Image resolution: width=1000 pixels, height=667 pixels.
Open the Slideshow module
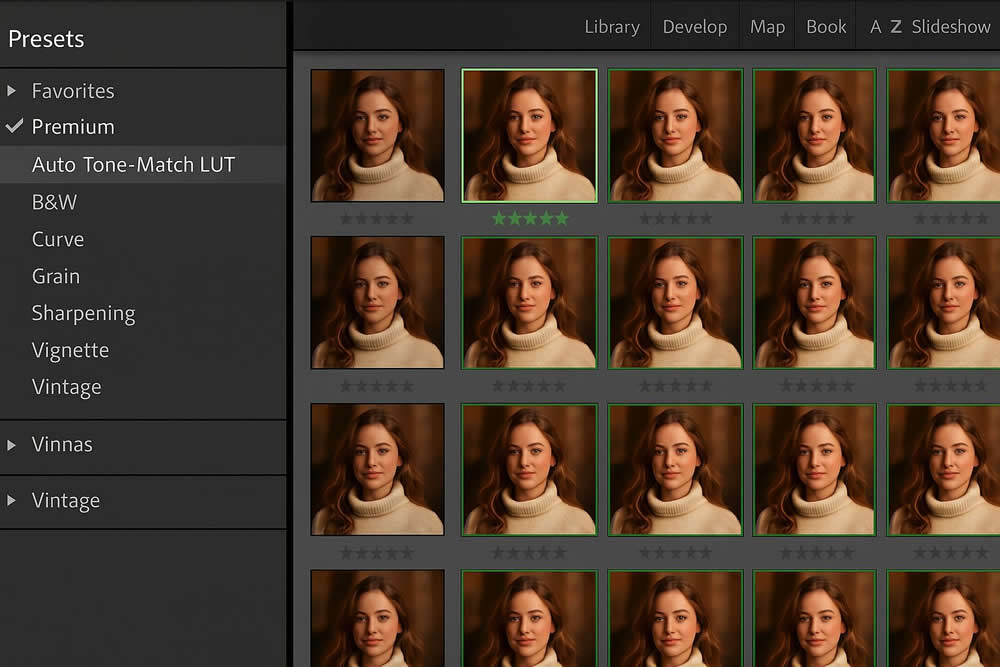(950, 27)
